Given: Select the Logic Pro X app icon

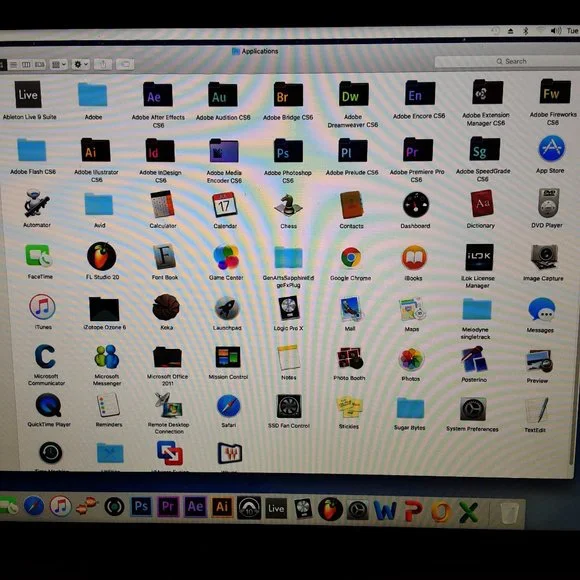Looking at the screenshot, I should coord(289,308).
